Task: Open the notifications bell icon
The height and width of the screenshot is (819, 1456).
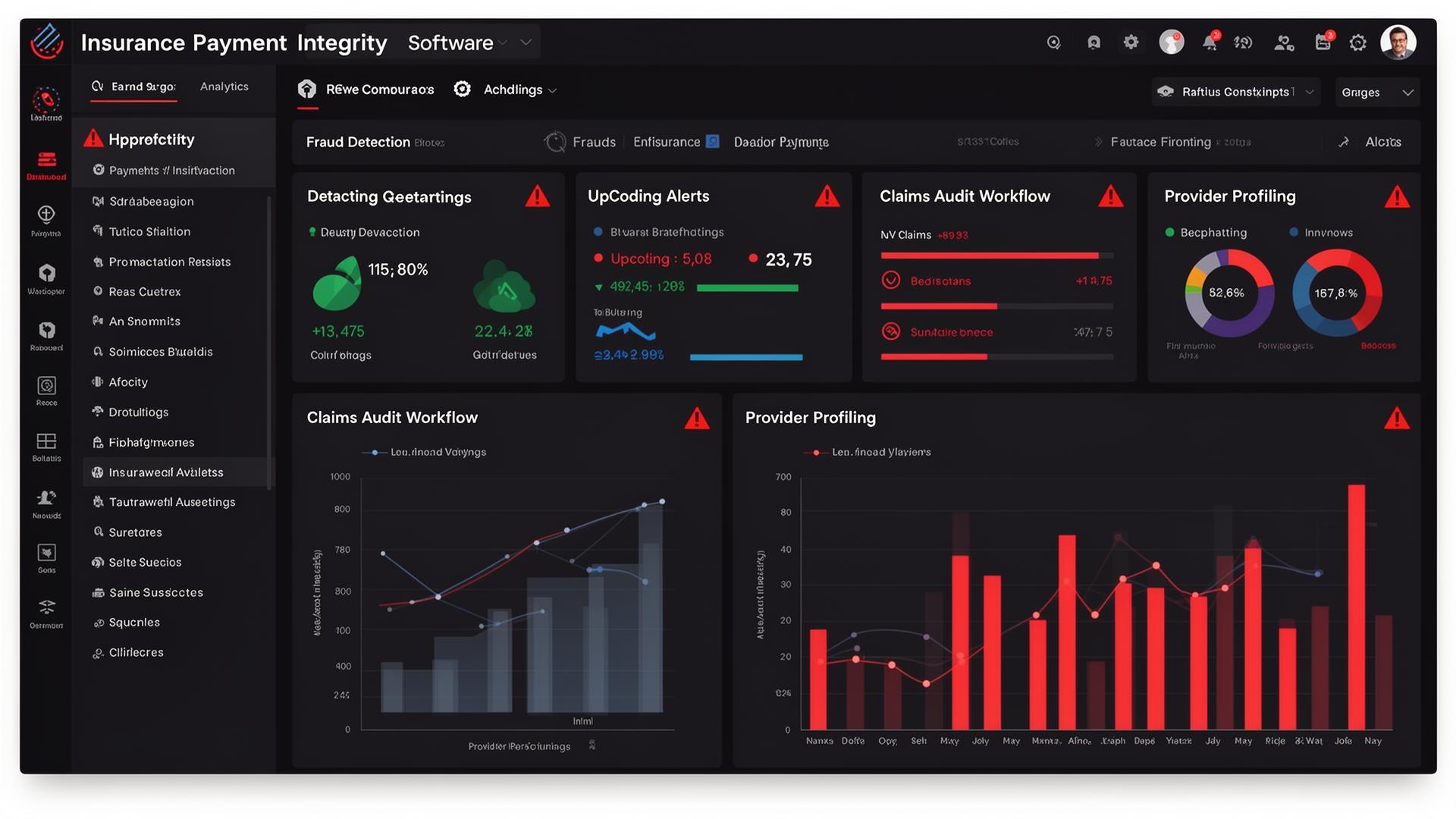Action: tap(1210, 42)
